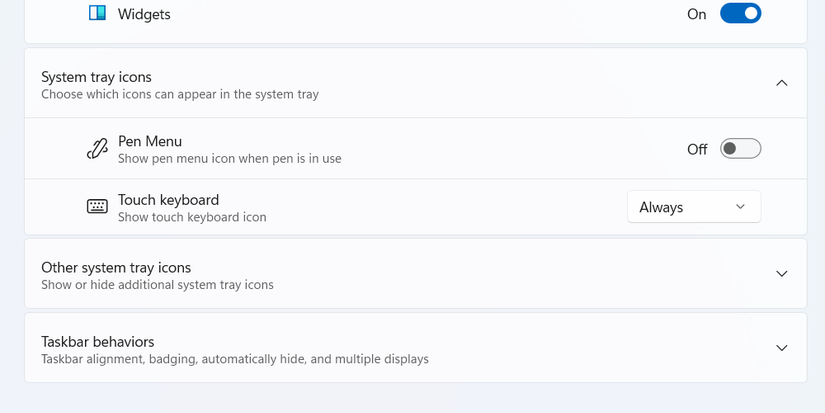Click 'Show or hide additional system tray icons'
The height and width of the screenshot is (413, 825).
(157, 285)
